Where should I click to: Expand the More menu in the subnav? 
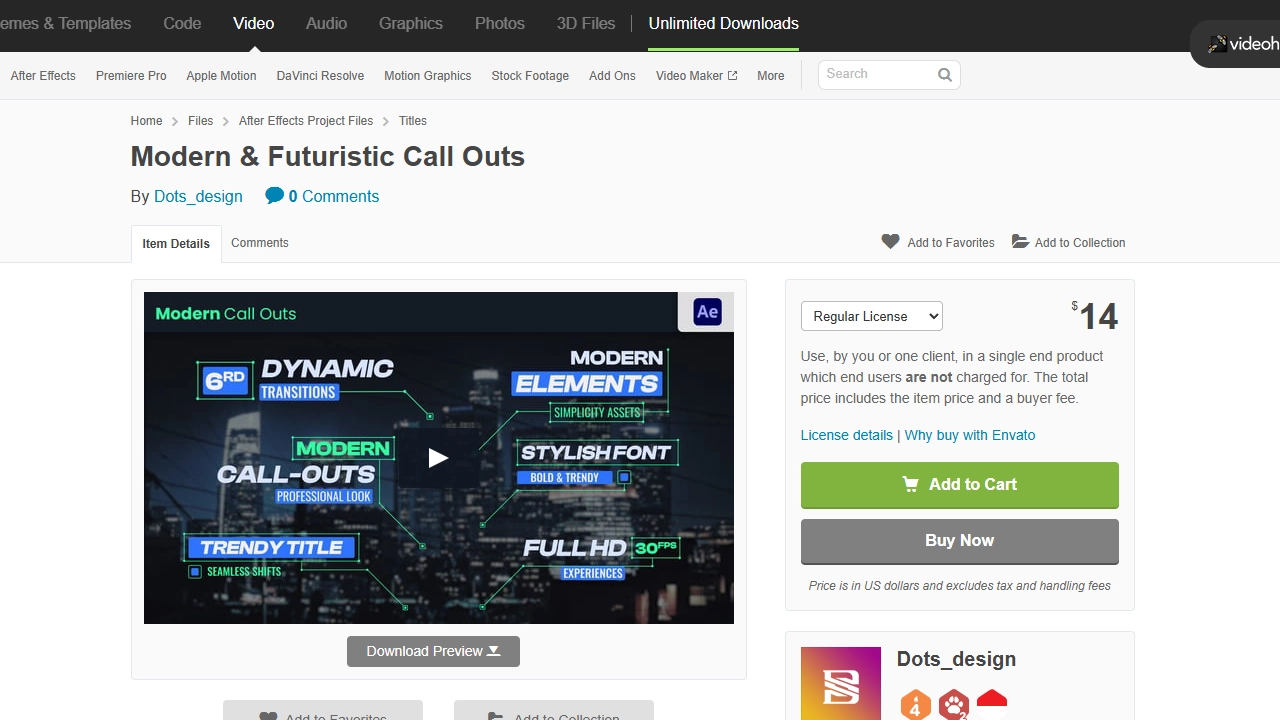pyautogui.click(x=770, y=76)
